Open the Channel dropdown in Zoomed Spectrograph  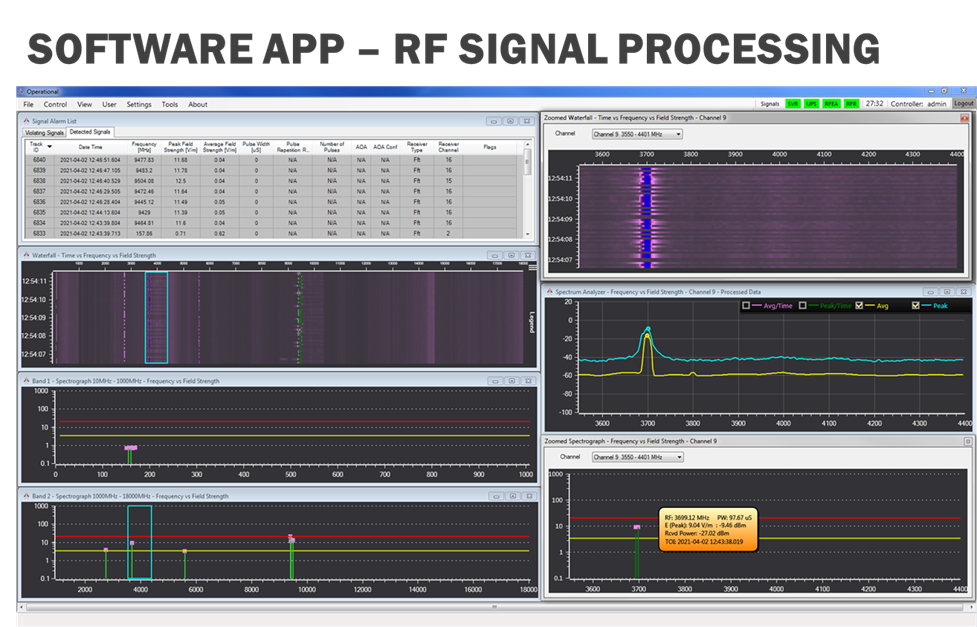coord(681,458)
